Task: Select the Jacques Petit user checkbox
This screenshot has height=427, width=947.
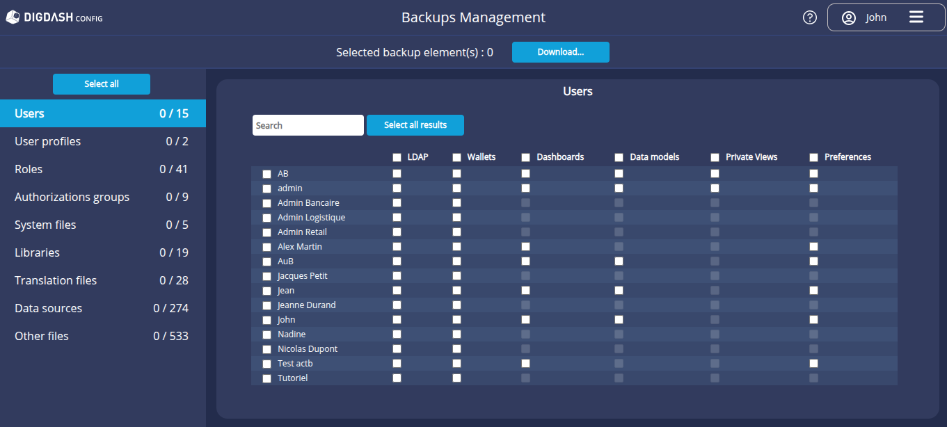Action: pyautogui.click(x=267, y=276)
